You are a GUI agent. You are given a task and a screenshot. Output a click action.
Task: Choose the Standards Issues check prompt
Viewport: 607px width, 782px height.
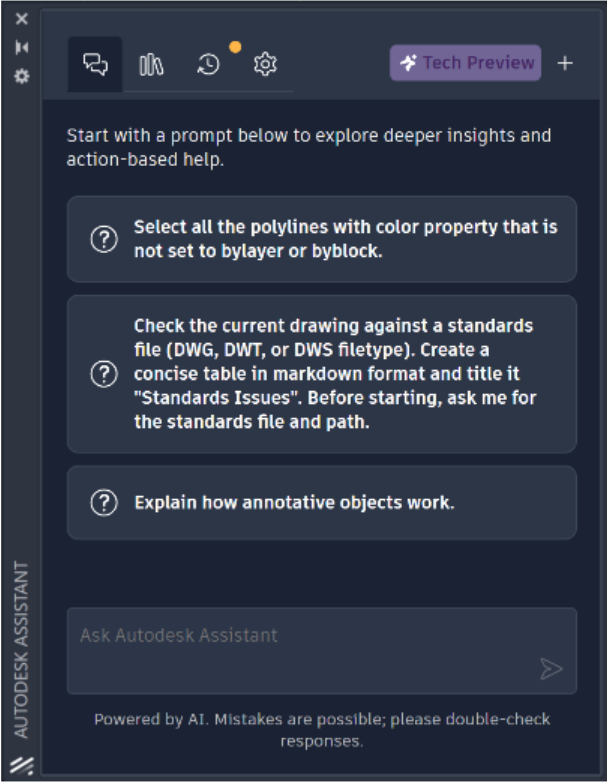(x=345, y=374)
